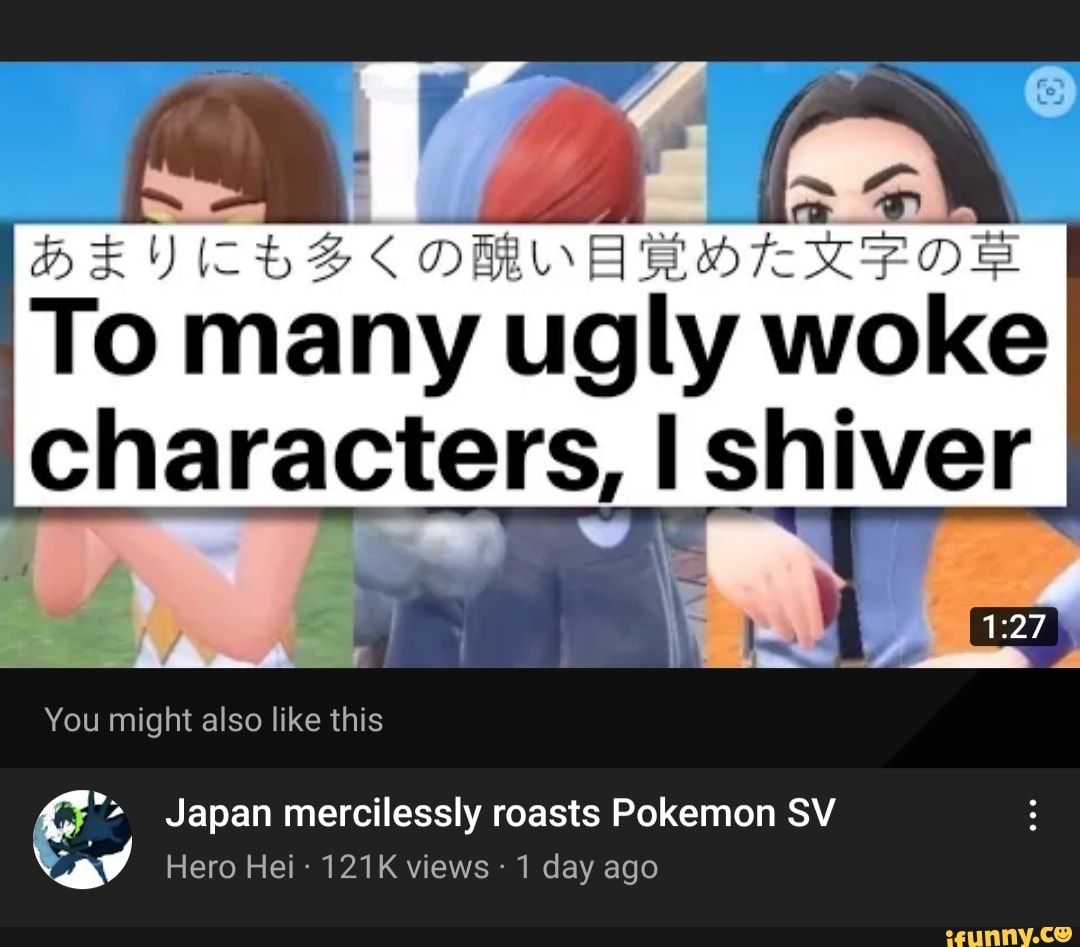
Task: Open Hero Hei channel avatar
Action: pos(83,839)
